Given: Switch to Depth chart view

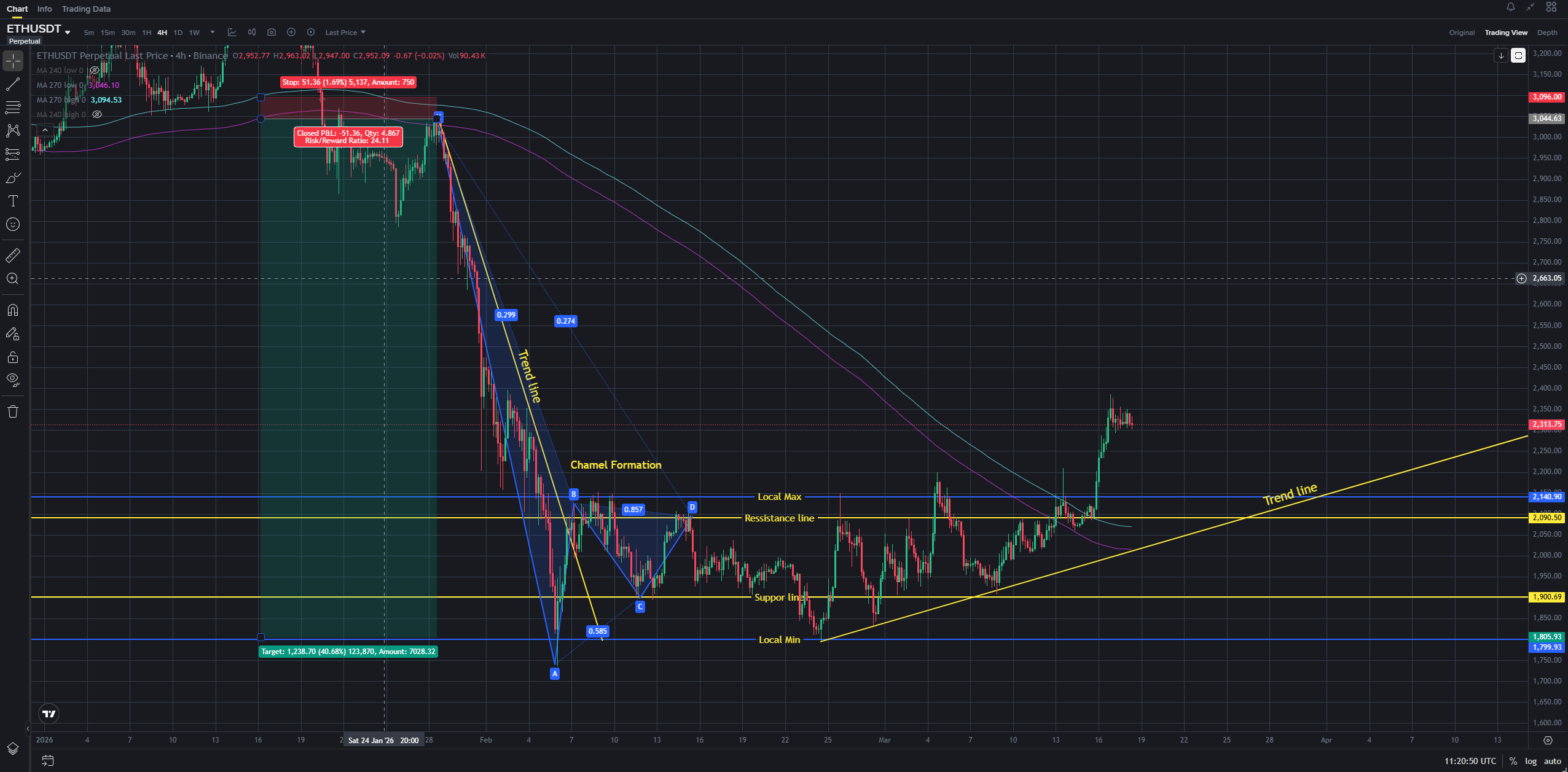Looking at the screenshot, I should tap(1546, 33).
